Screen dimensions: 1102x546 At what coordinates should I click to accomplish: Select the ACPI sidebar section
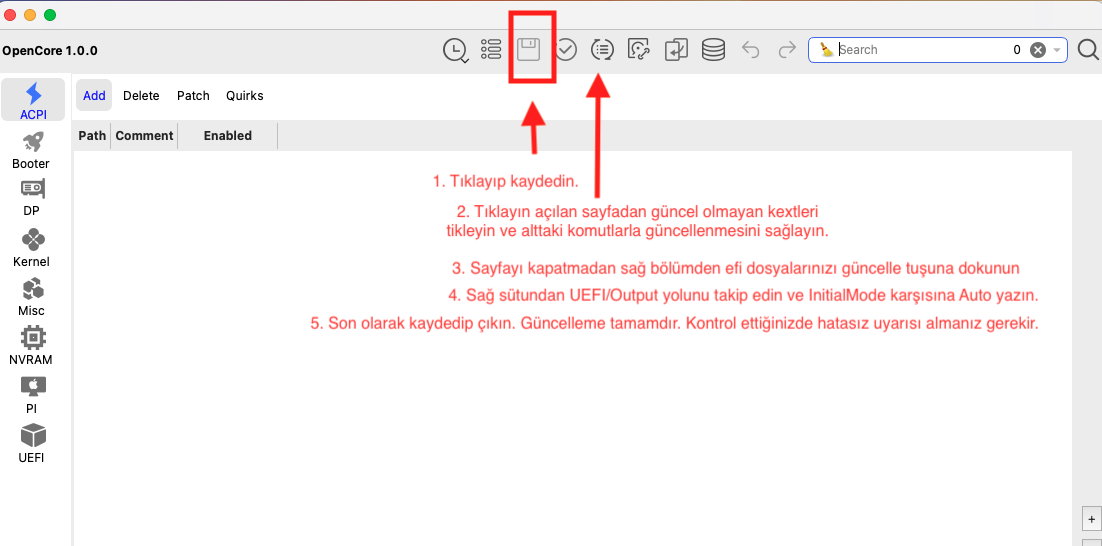click(x=34, y=100)
